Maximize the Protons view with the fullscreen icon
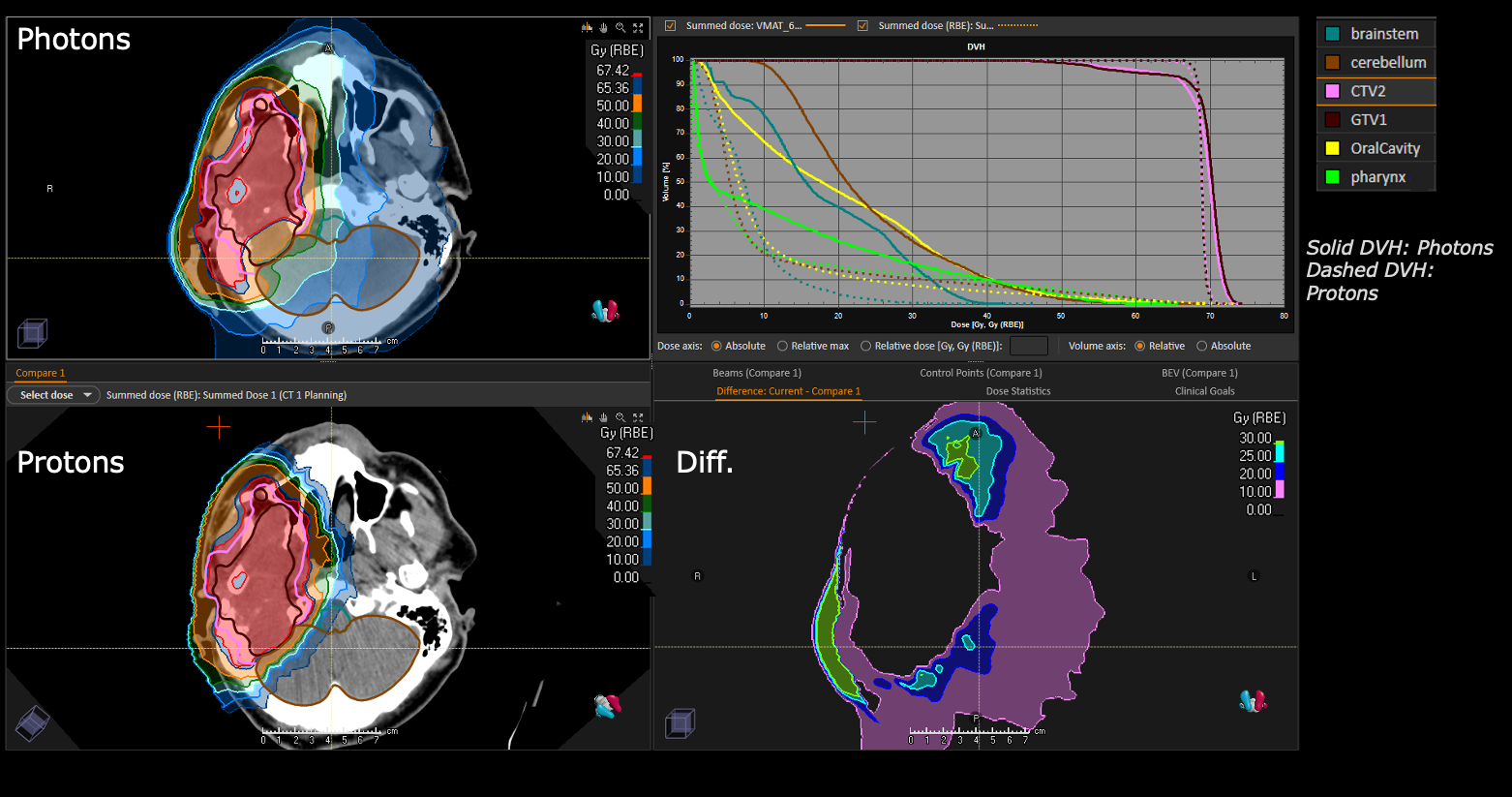 [x=638, y=417]
